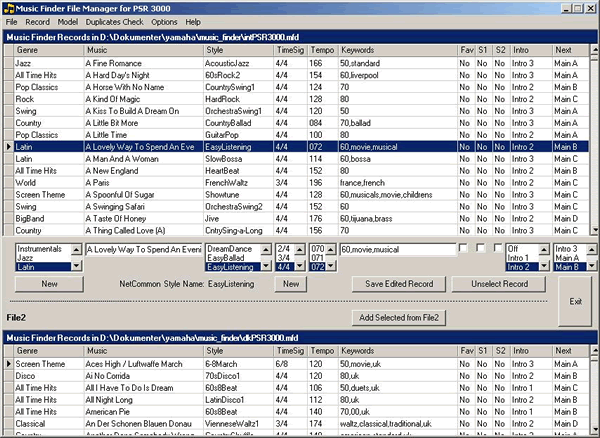
Task: Click tempo list up arrow
Action: pyautogui.click(x=331, y=250)
